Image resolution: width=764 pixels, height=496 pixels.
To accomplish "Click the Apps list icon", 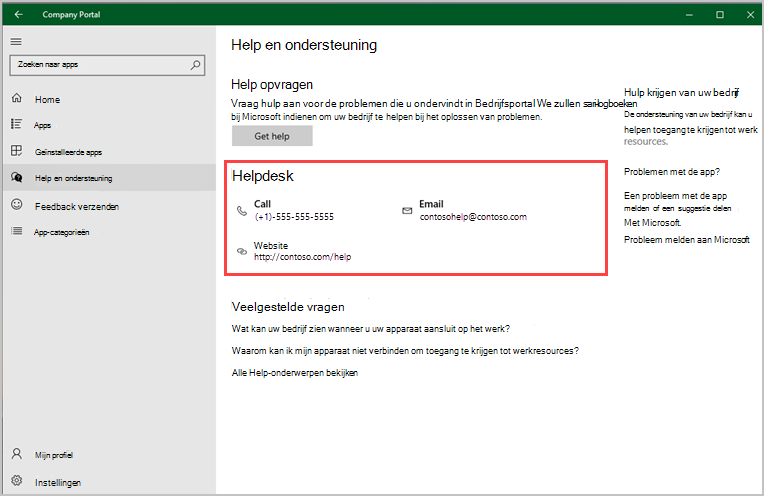I will (x=17, y=124).
